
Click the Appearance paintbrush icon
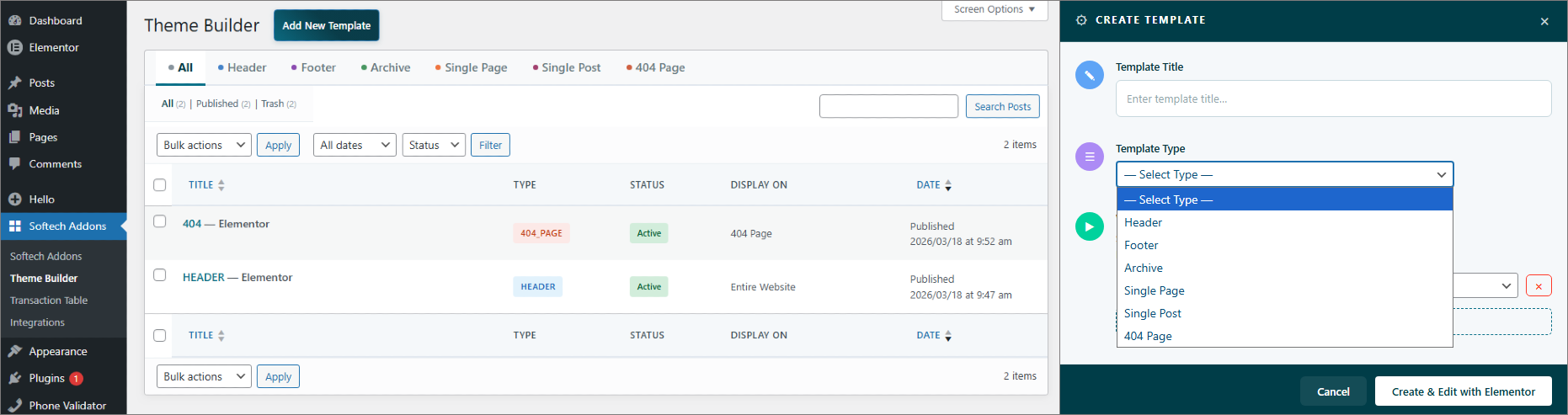click(x=14, y=352)
